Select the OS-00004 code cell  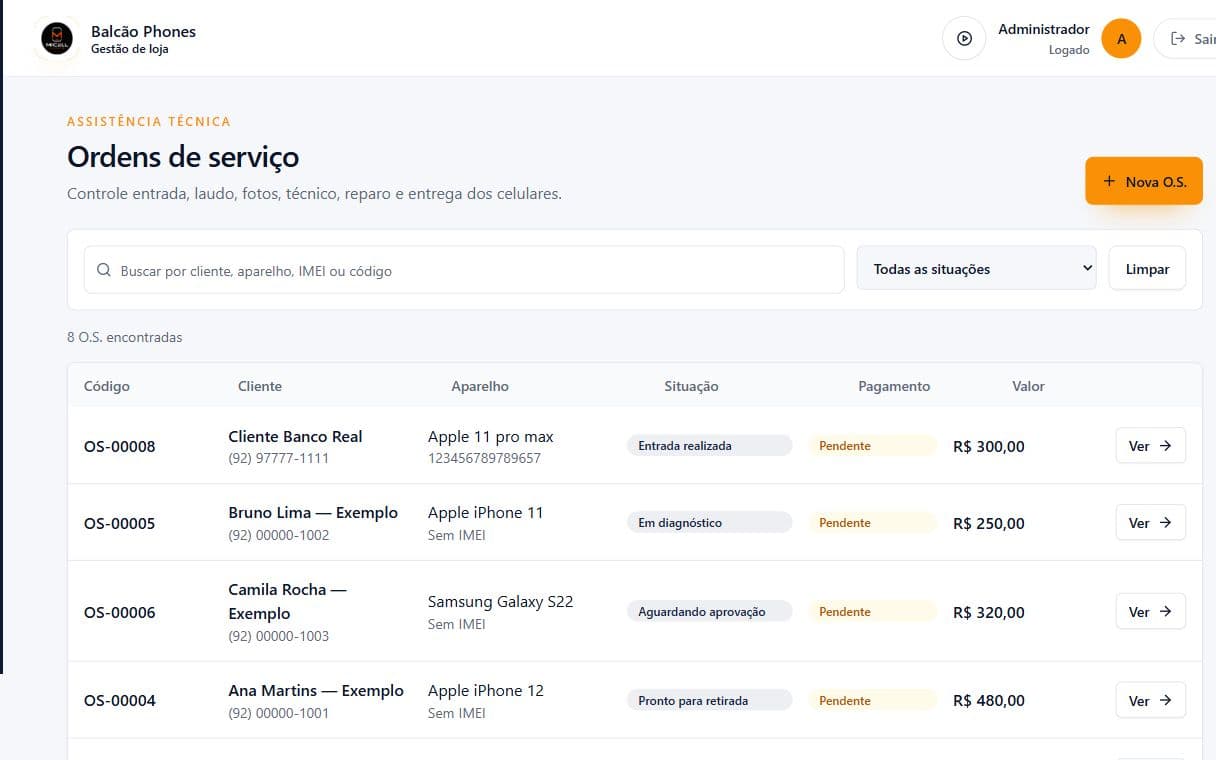pos(120,701)
